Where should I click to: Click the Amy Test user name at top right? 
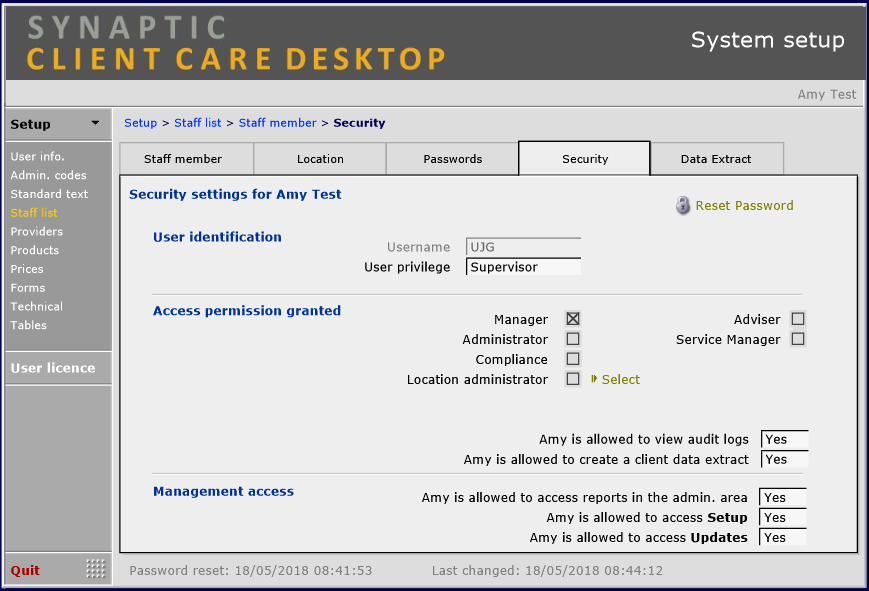826,94
